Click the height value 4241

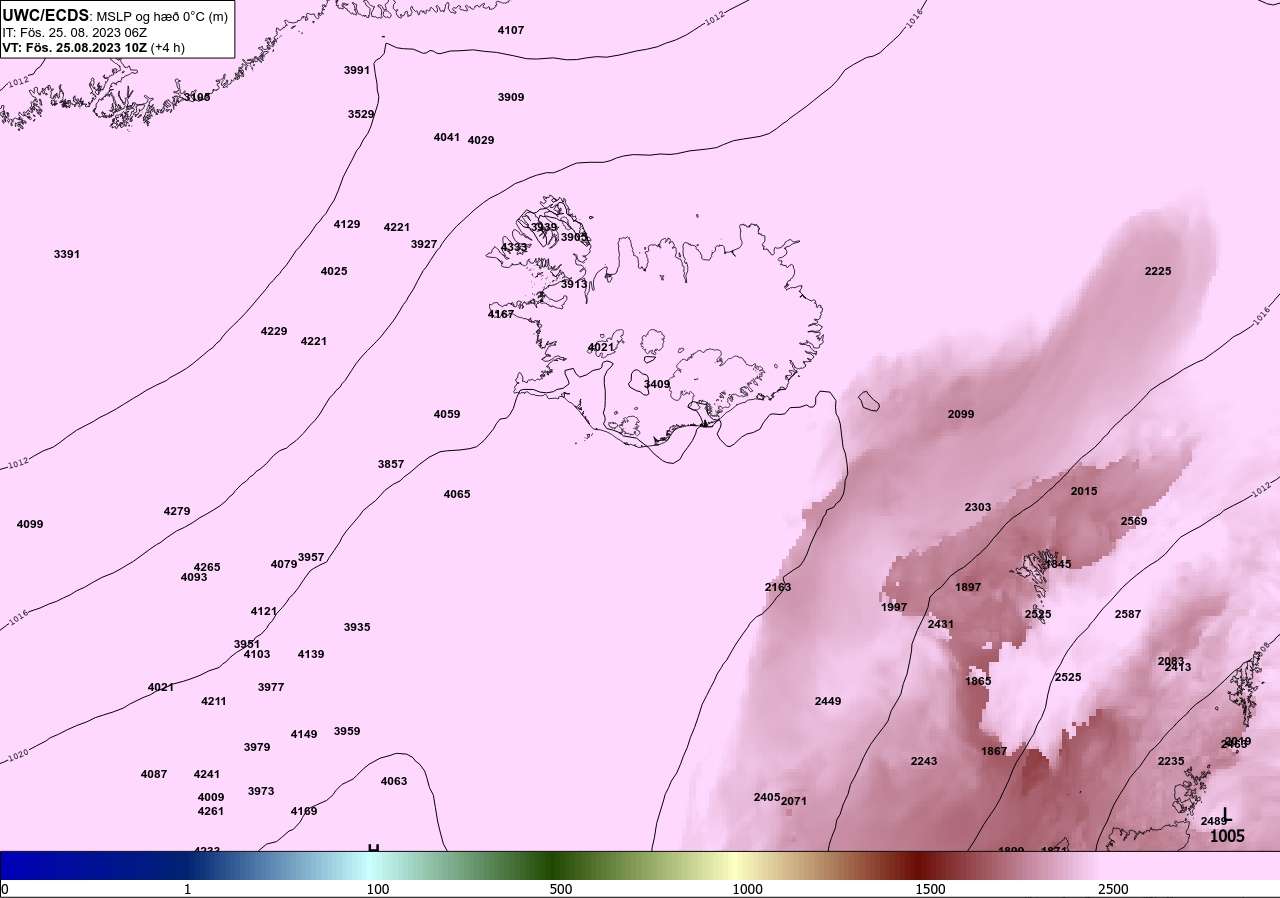click(x=207, y=774)
